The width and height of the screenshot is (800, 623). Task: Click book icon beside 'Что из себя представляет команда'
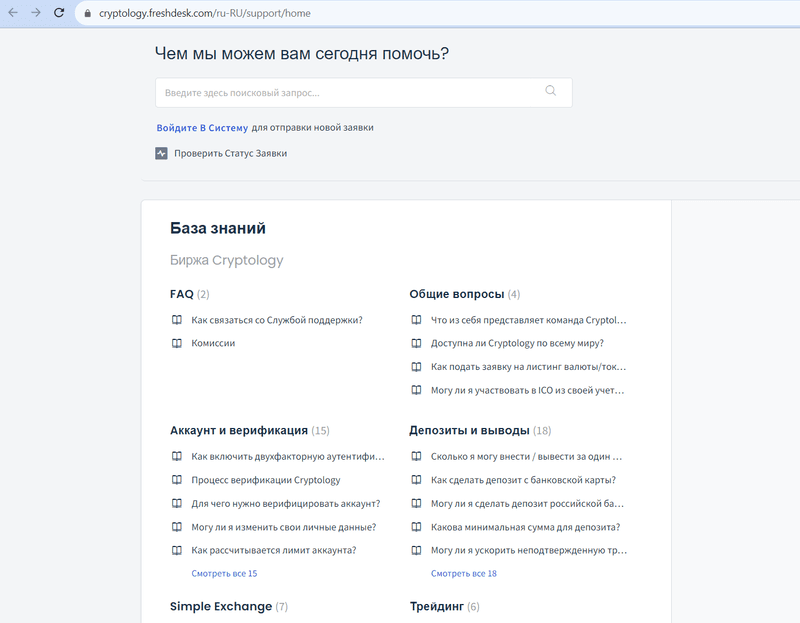(x=416, y=320)
